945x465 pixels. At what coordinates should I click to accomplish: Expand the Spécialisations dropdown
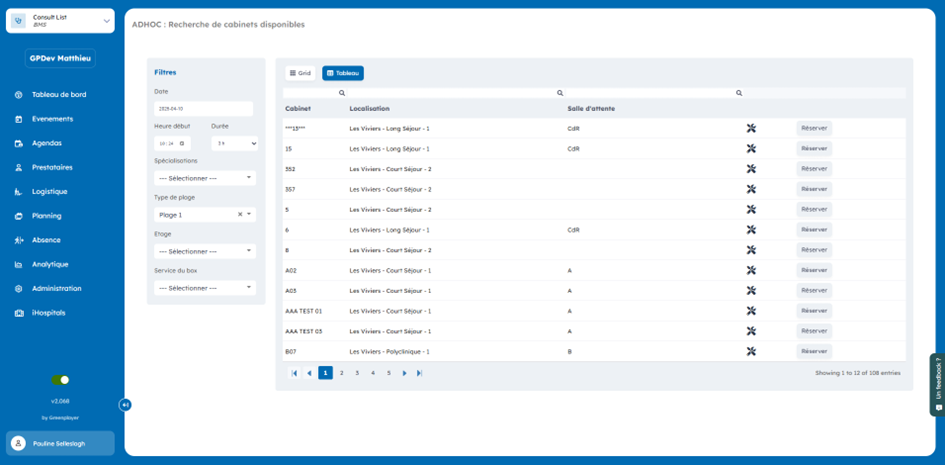click(x=205, y=178)
